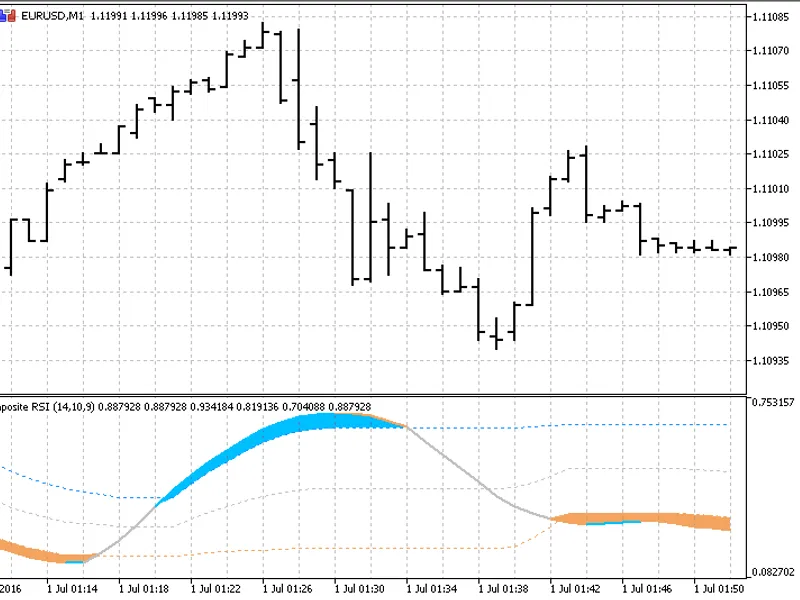This screenshot has height=600, width=800.
Task: Click the 1.10935 price label
Action: [x=770, y=361]
